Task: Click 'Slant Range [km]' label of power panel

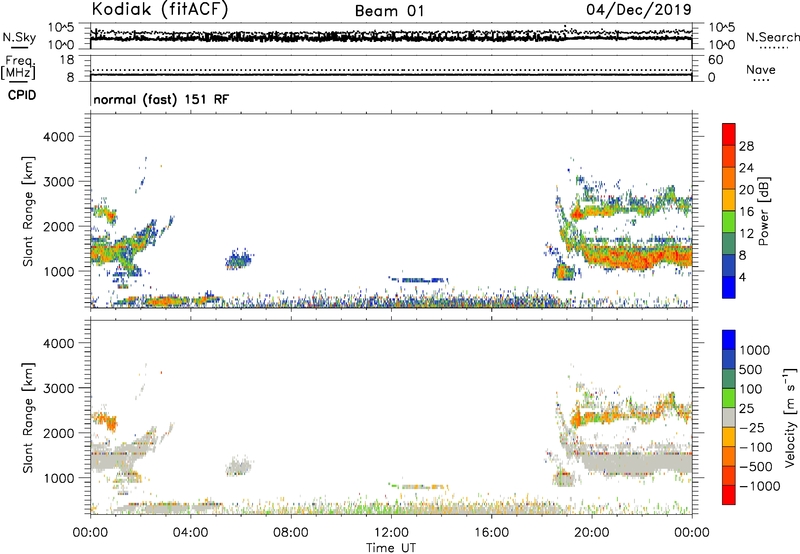Action: (x=28, y=211)
